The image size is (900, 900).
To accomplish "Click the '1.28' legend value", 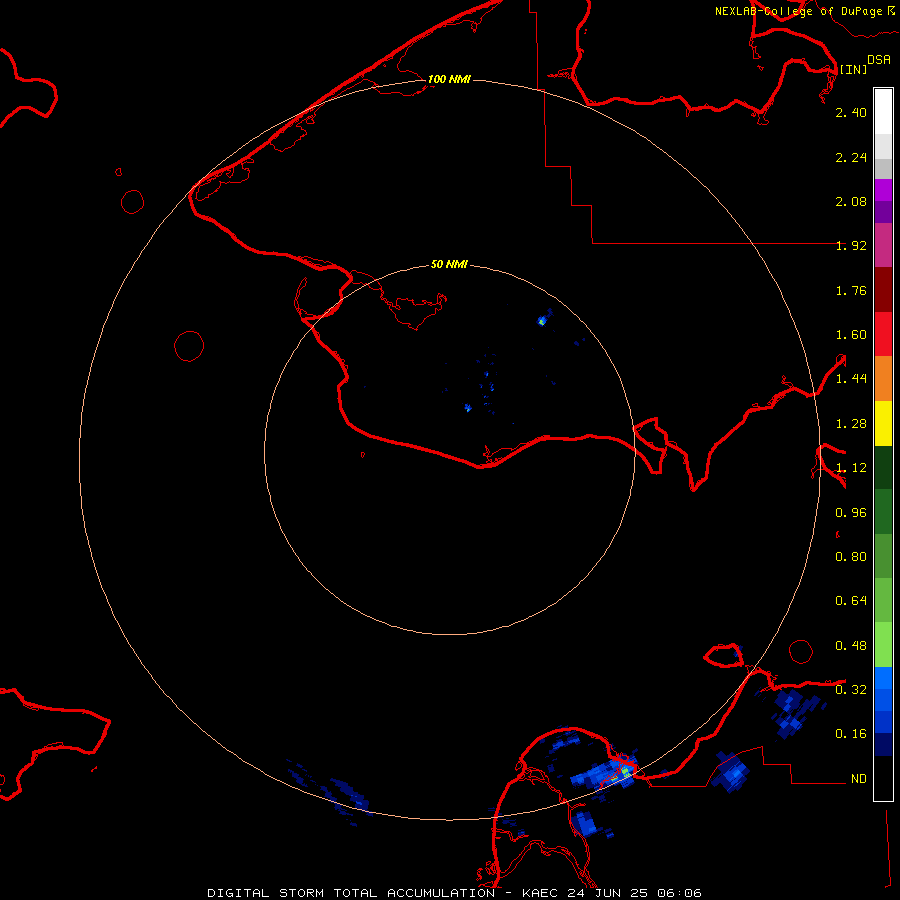I will pyautogui.click(x=851, y=424).
